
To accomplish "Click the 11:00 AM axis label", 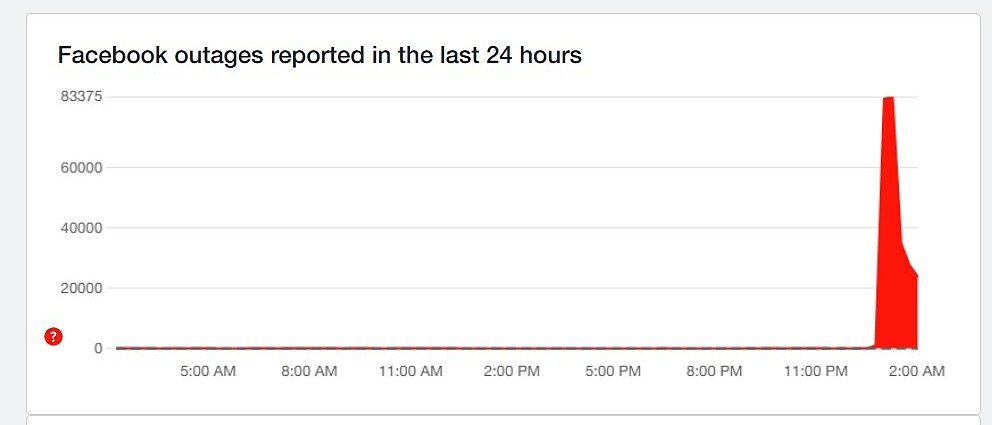I will [410, 372].
